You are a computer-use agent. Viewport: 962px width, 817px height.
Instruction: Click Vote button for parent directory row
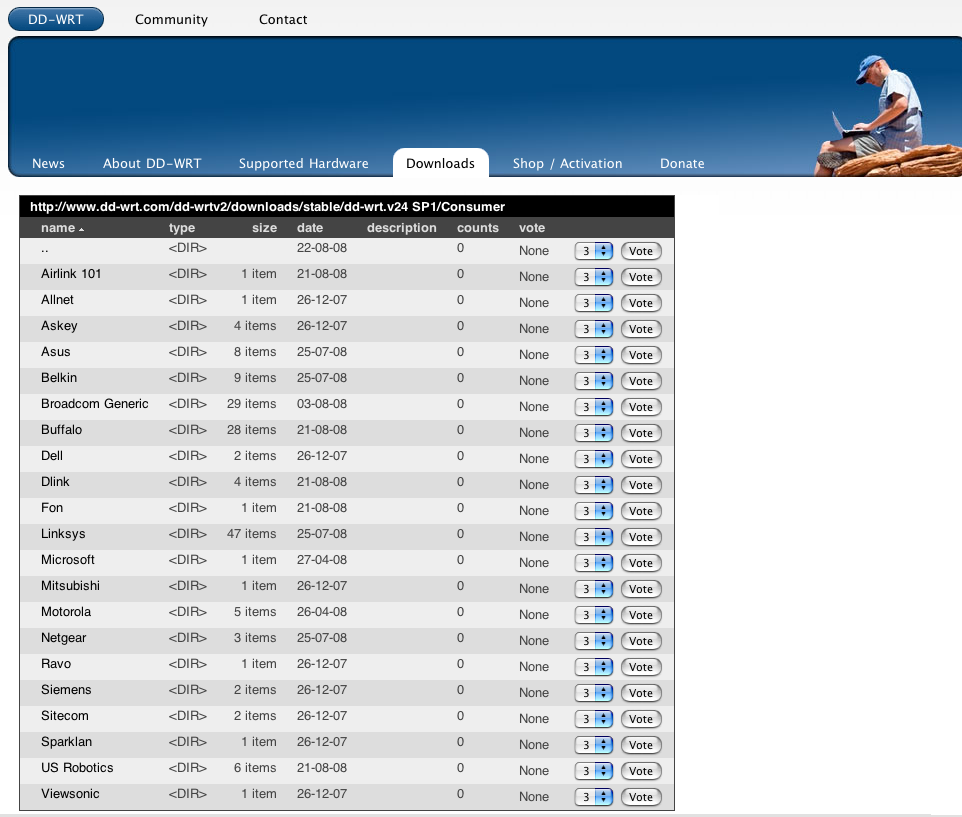click(x=641, y=251)
